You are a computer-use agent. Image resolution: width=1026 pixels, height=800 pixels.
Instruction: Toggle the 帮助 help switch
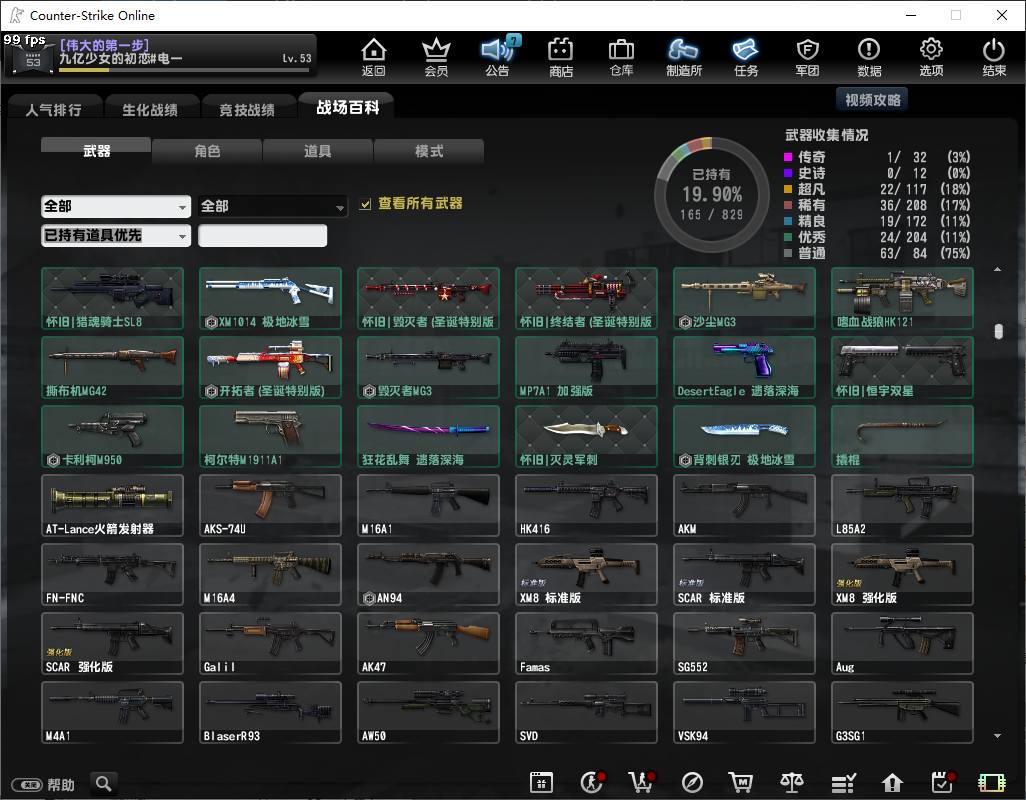27,784
